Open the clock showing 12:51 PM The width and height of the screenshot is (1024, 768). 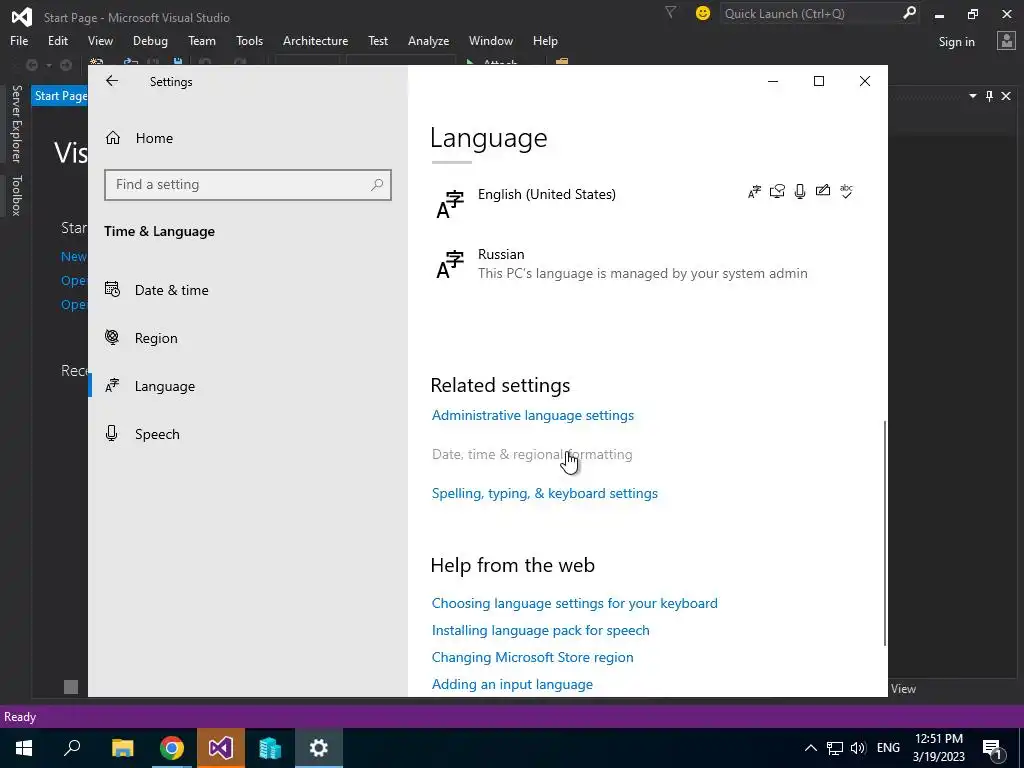(938, 748)
